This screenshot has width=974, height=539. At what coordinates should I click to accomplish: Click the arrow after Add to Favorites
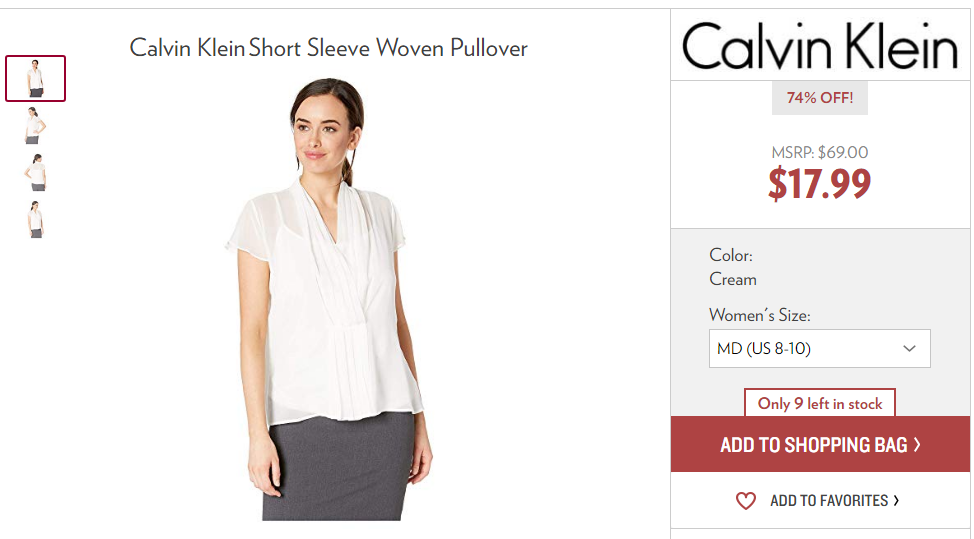point(896,500)
